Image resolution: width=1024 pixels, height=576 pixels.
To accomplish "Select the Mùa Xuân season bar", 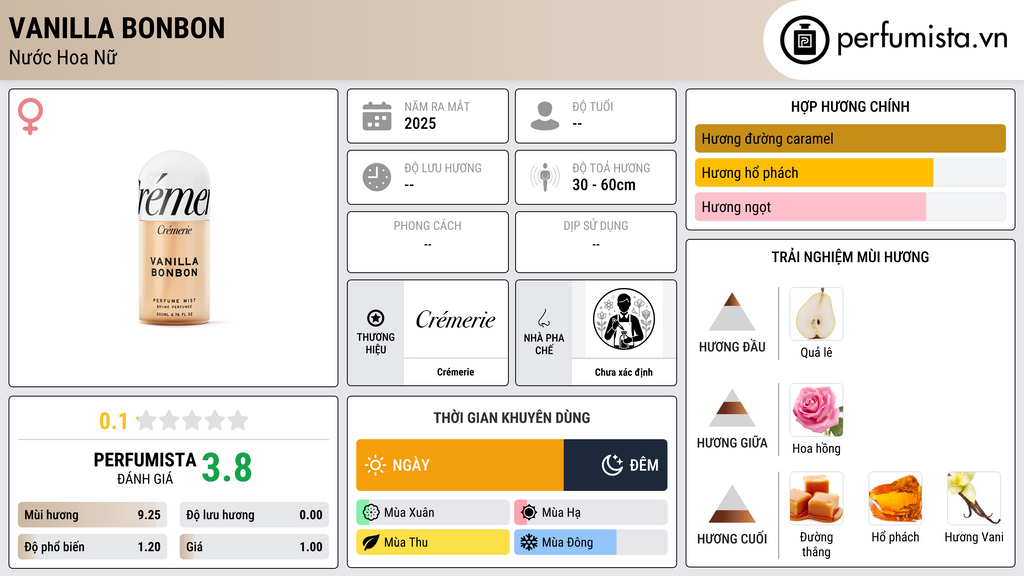I will tap(433, 512).
